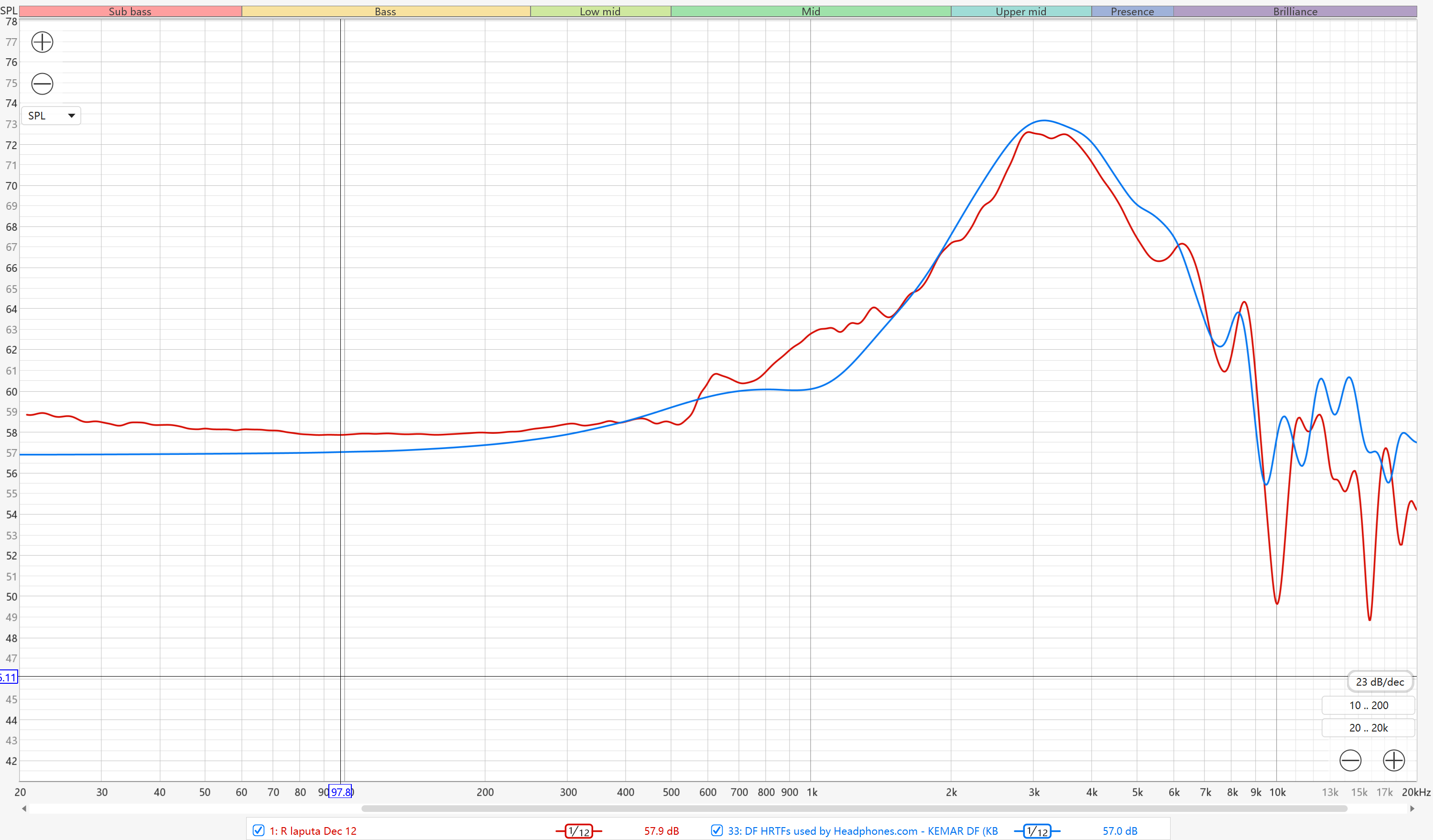Uncheck the R laputa Dec 12 trace
1433x840 pixels.
(259, 830)
